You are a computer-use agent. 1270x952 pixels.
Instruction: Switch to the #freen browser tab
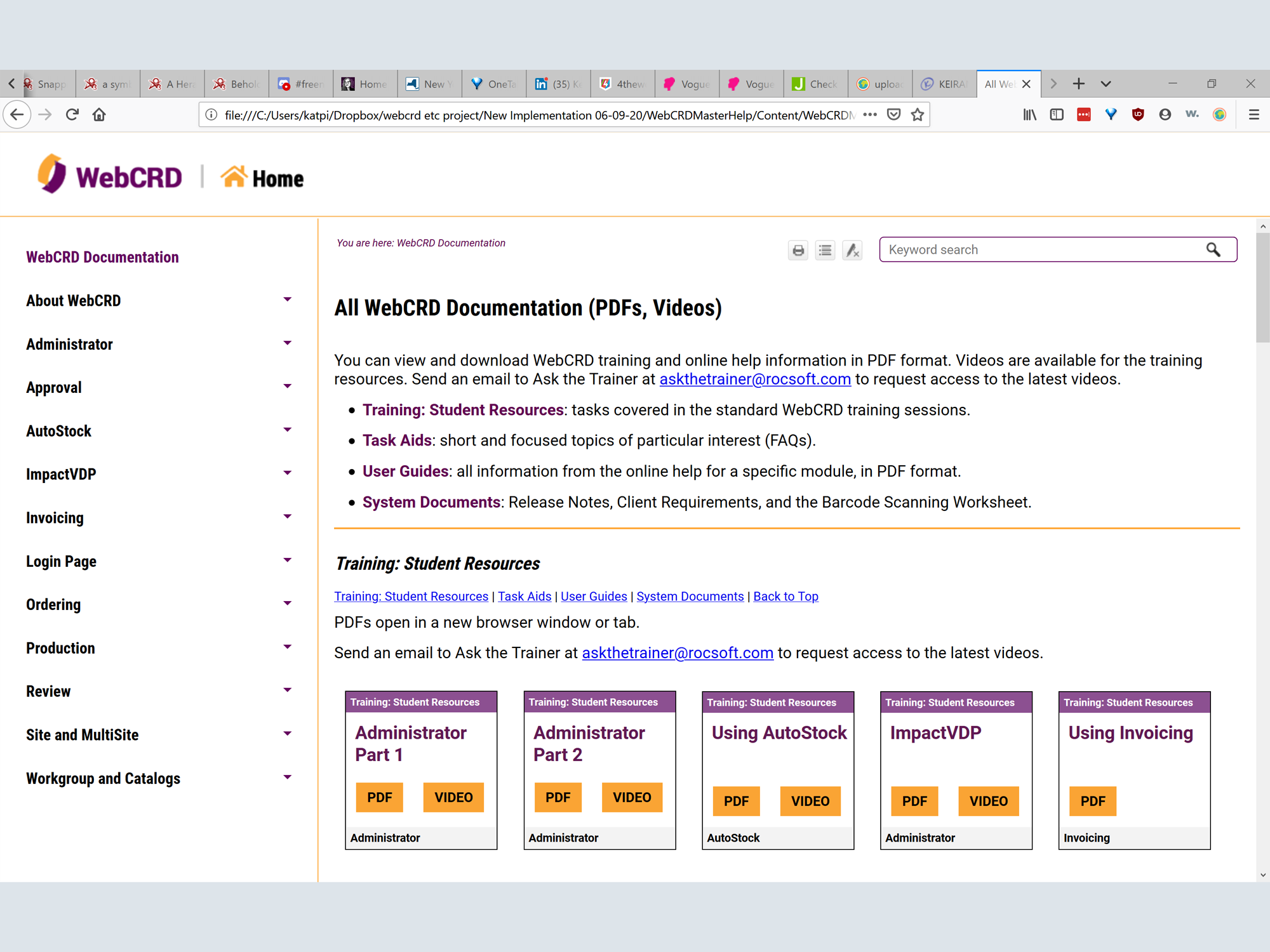click(x=301, y=84)
